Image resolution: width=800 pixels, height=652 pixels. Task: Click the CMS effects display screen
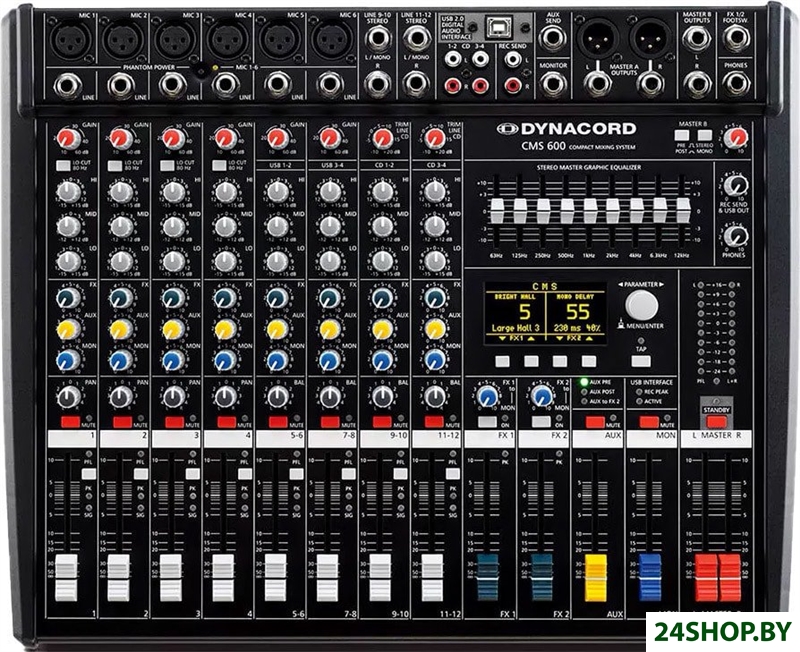(545, 313)
